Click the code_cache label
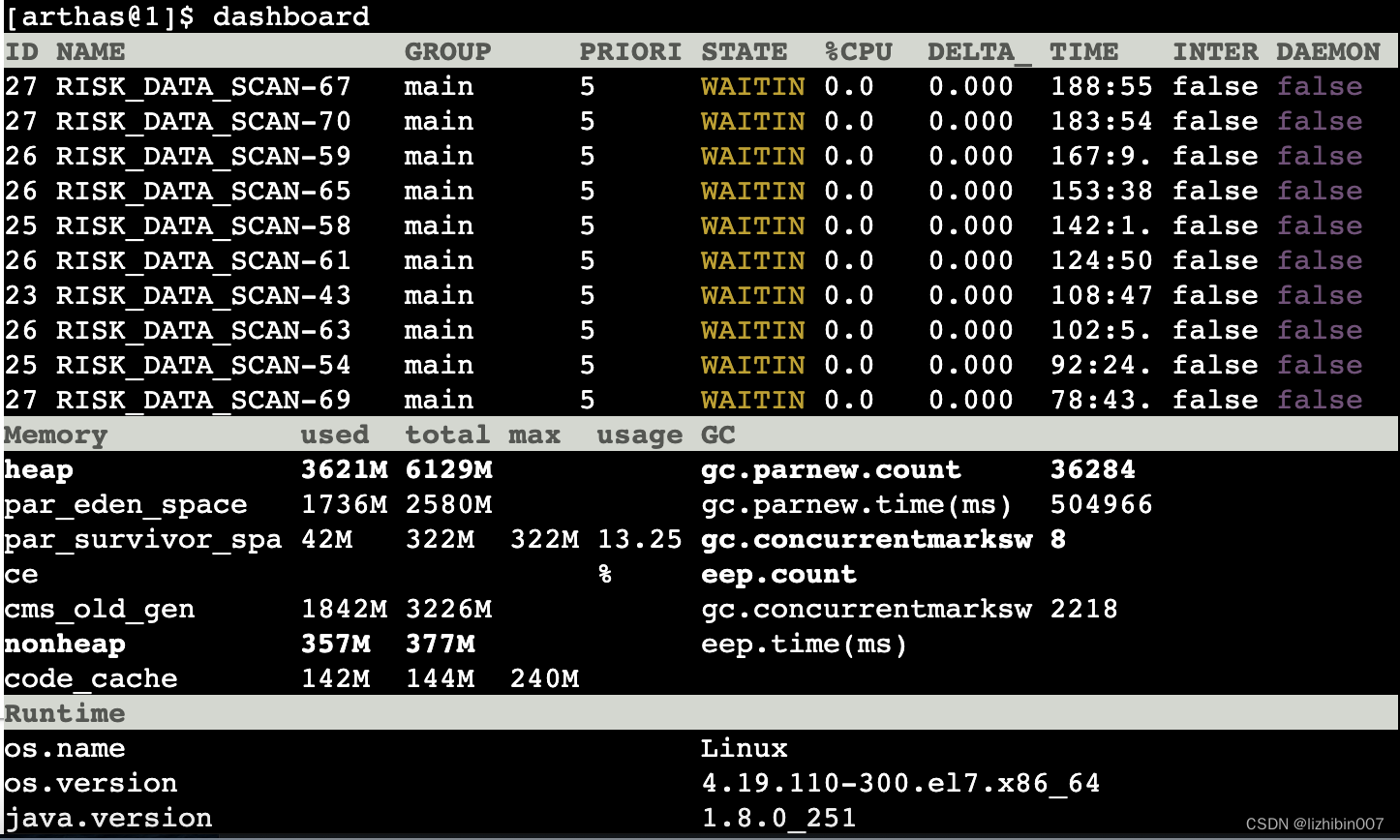Screen dimensions: 1400x840 pos(90,679)
